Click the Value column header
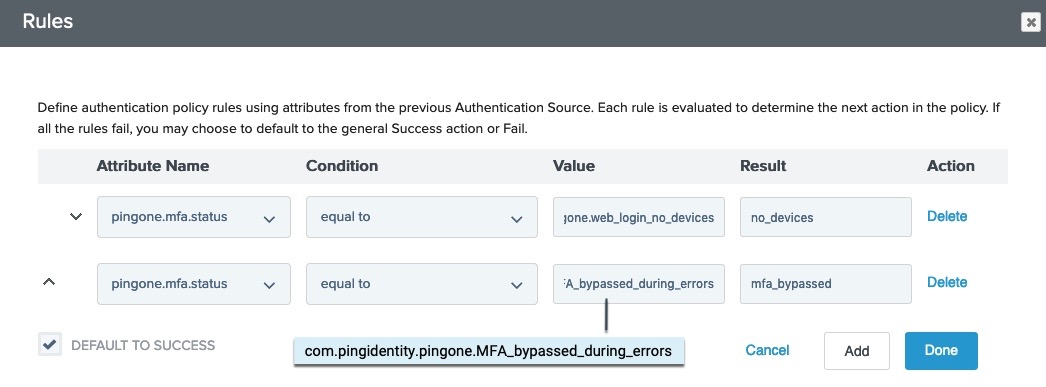Image resolution: width=1046 pixels, height=387 pixels. [574, 165]
